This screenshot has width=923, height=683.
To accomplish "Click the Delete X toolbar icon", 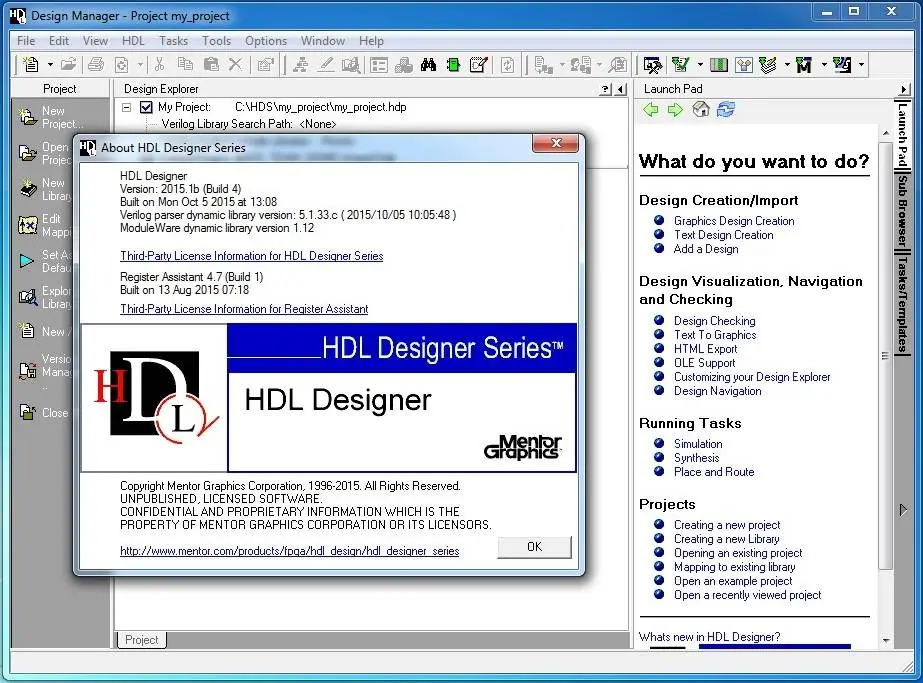I will point(235,64).
